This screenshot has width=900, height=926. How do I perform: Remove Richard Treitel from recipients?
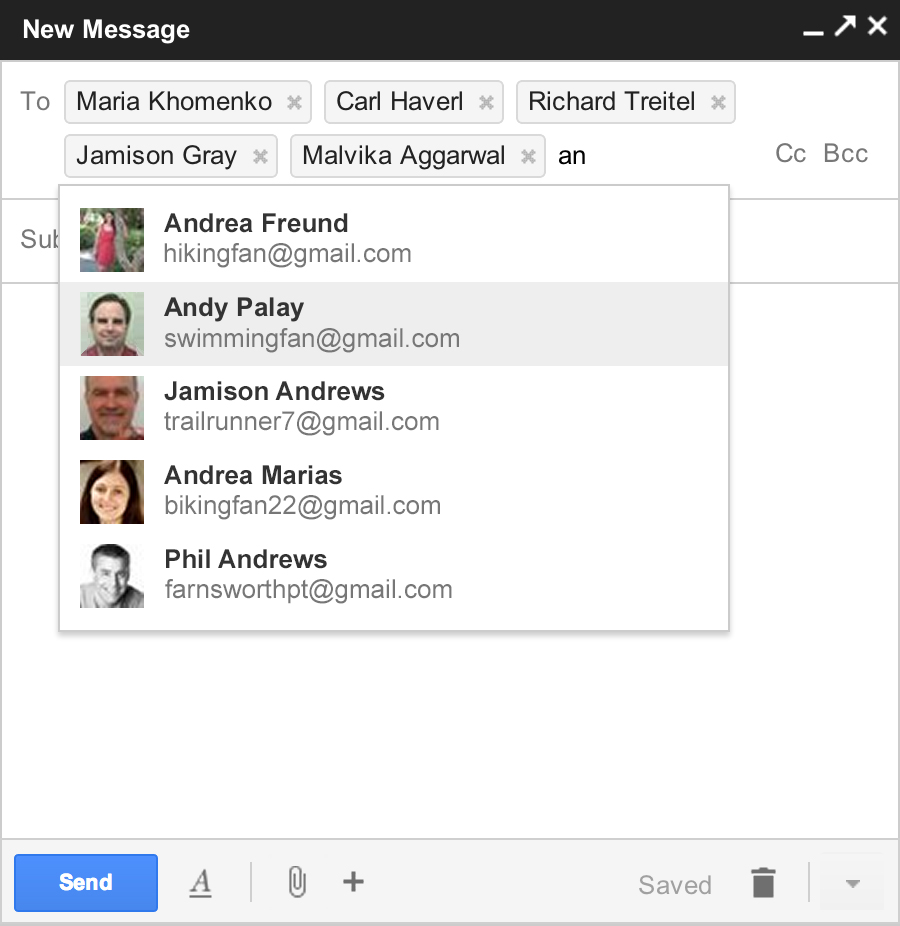(718, 101)
